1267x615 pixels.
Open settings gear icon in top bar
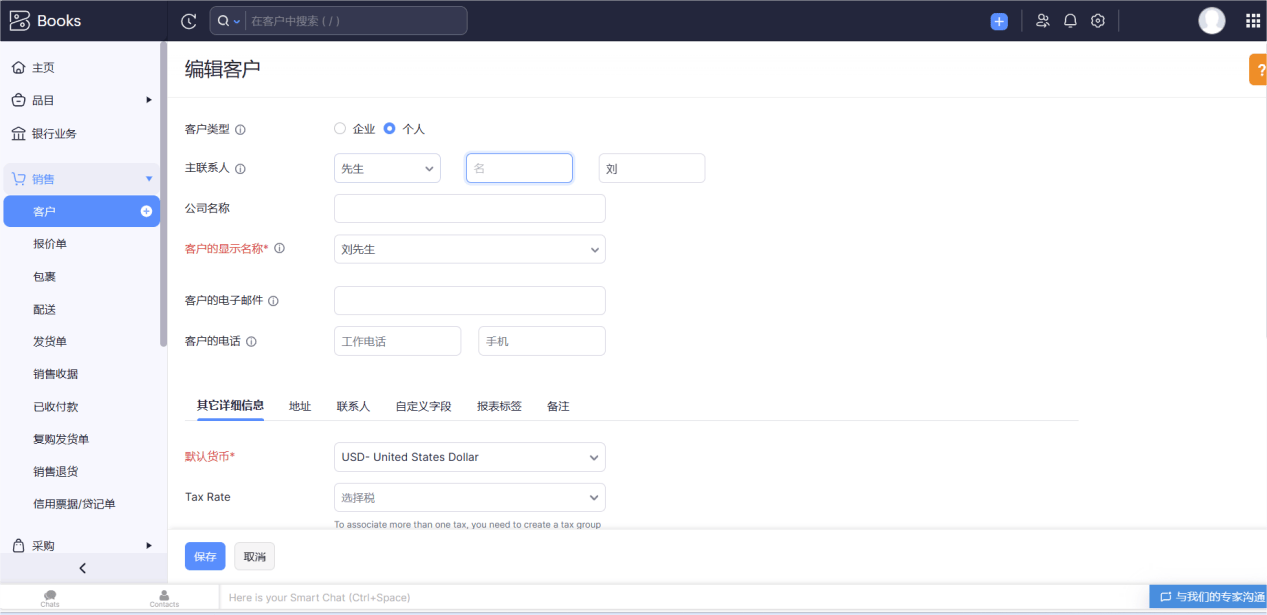(x=1098, y=21)
